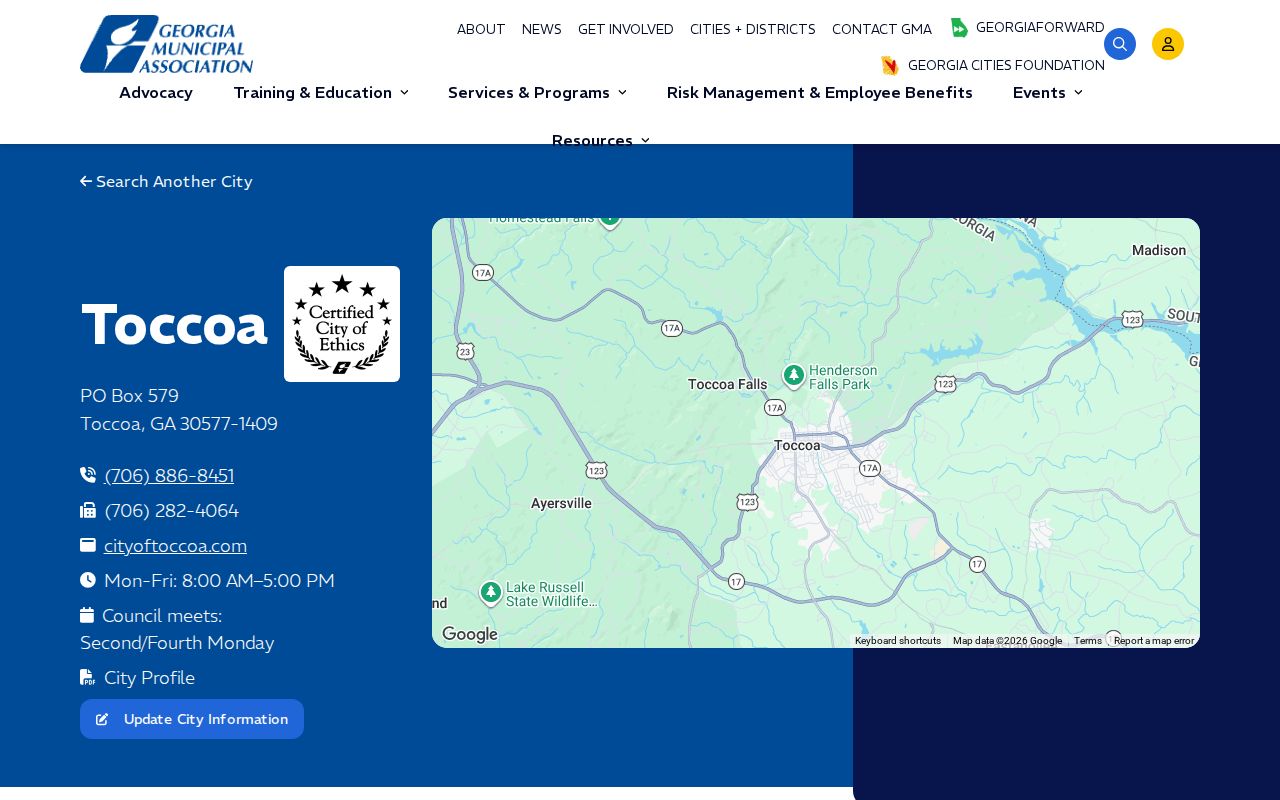This screenshot has width=1280, height=800.
Task: Click the Lake Russell State Wildlife marker
Action: [x=490, y=593]
